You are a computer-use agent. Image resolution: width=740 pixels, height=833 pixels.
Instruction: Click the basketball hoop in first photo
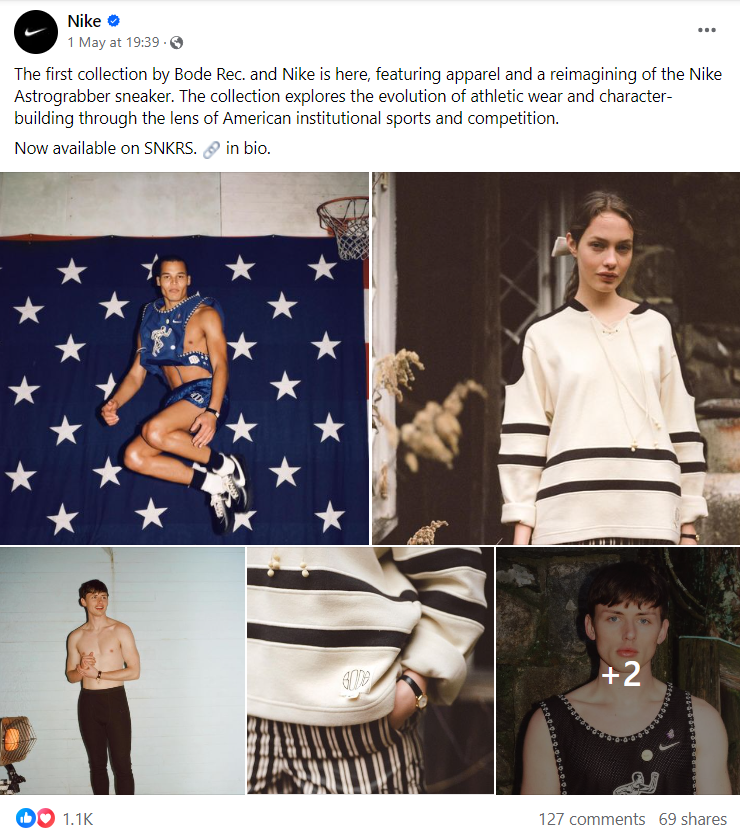pyautogui.click(x=344, y=227)
